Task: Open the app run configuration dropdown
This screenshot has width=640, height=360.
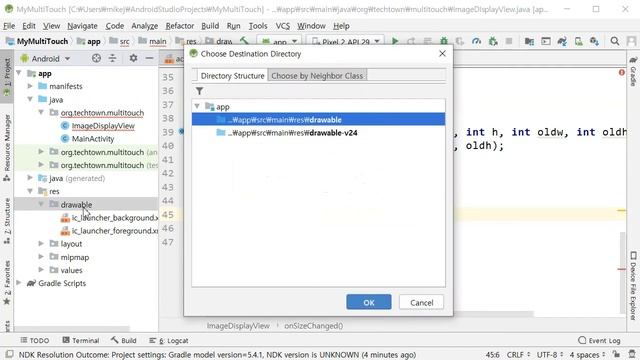Action: click(x=280, y=41)
